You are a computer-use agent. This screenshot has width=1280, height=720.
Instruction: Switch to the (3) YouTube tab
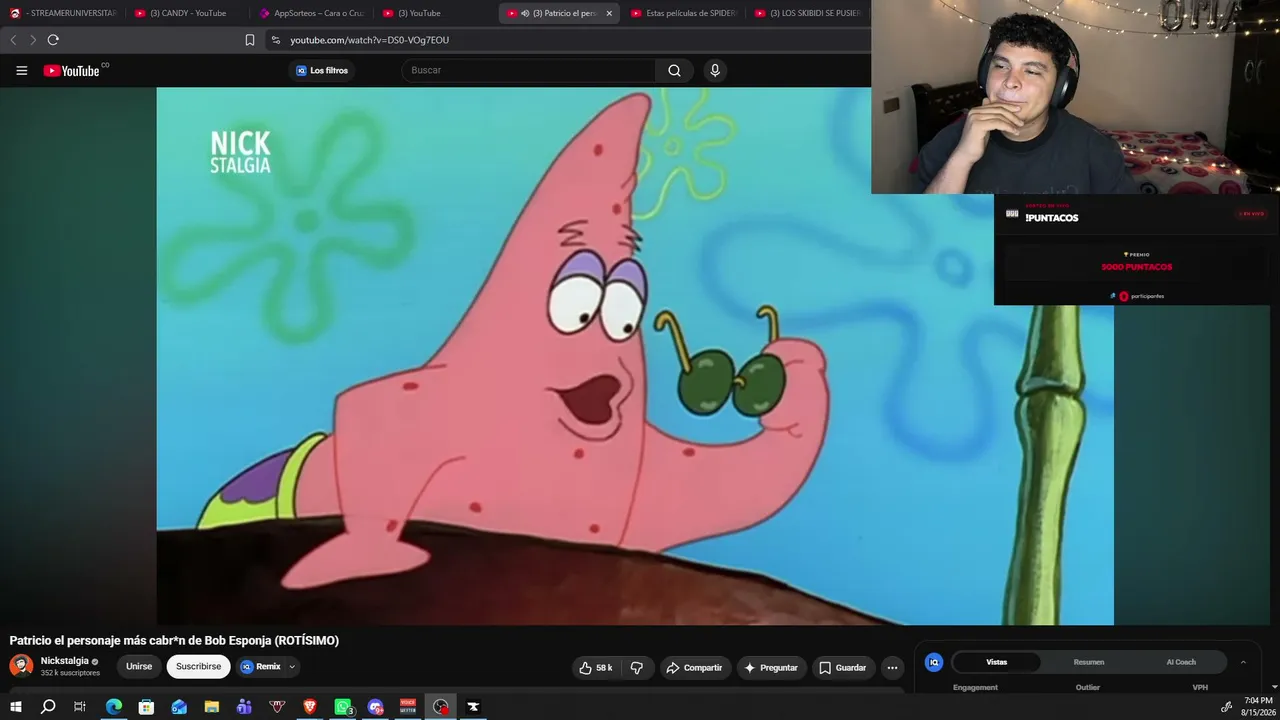coord(435,13)
